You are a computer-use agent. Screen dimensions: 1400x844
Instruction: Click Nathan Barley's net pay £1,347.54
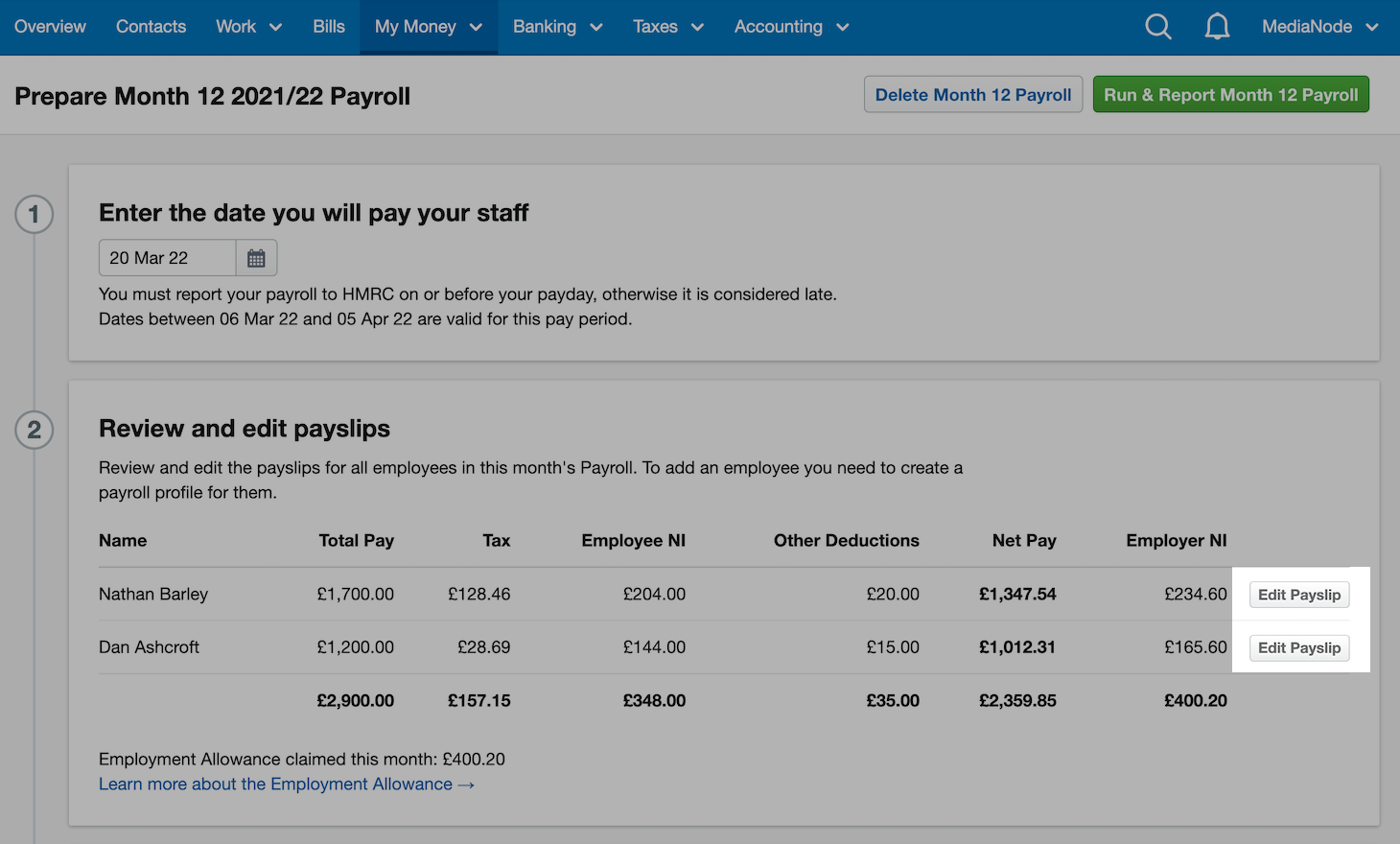coord(1017,595)
